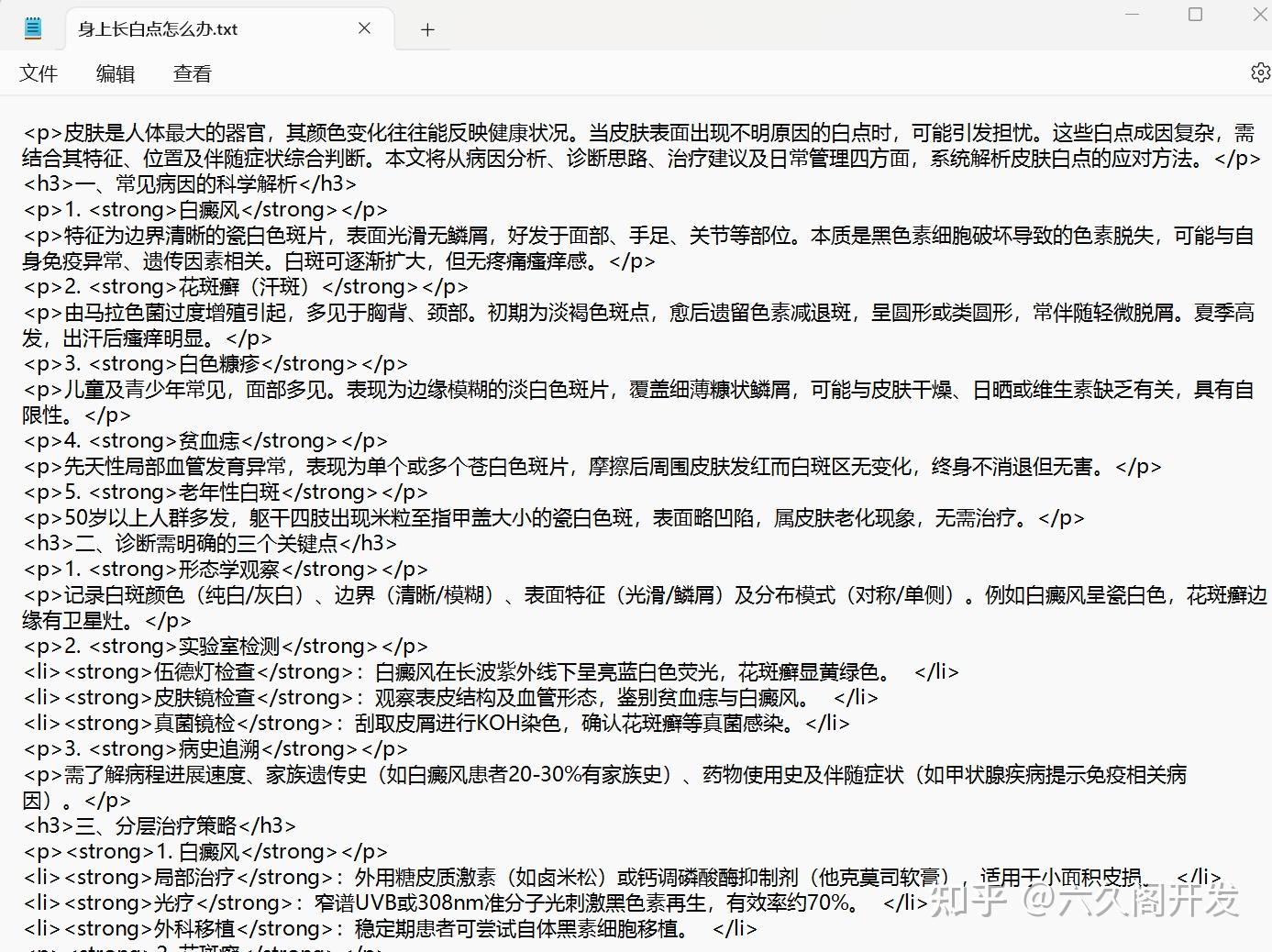This screenshot has width=1272, height=952.
Task: Click the 真菌镜检 list item line
Action: [437, 723]
